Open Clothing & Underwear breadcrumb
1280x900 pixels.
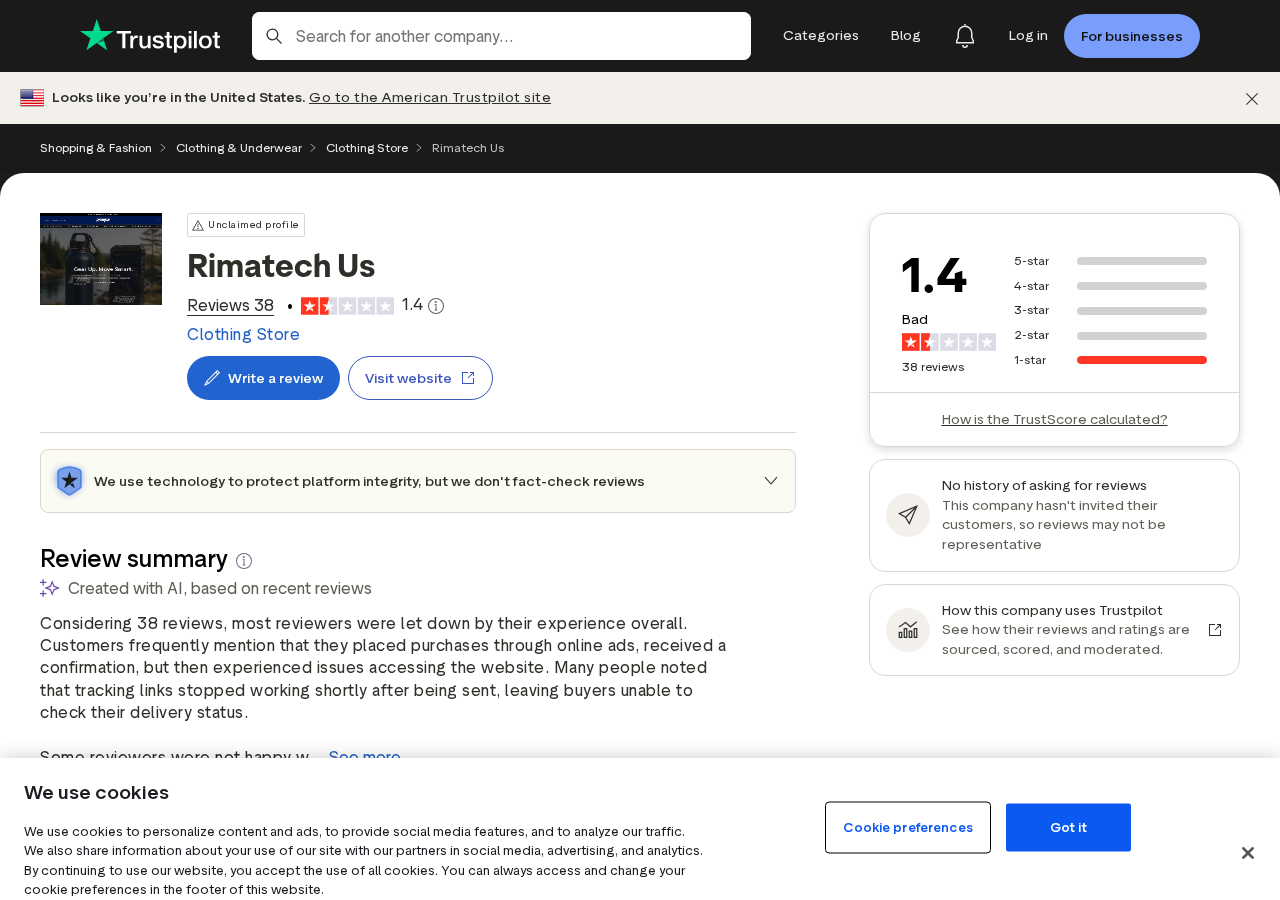point(239,148)
